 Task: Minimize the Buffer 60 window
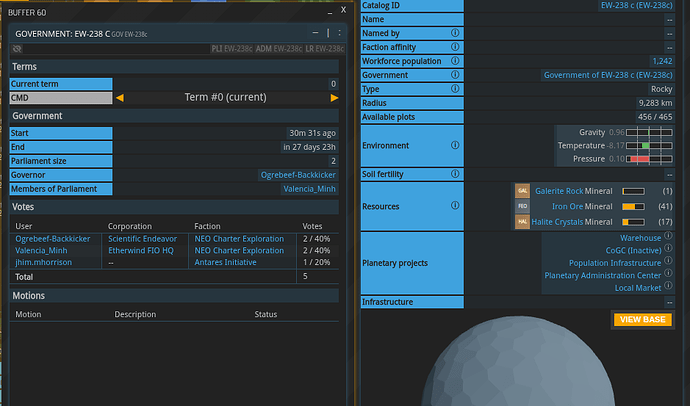[330, 12]
